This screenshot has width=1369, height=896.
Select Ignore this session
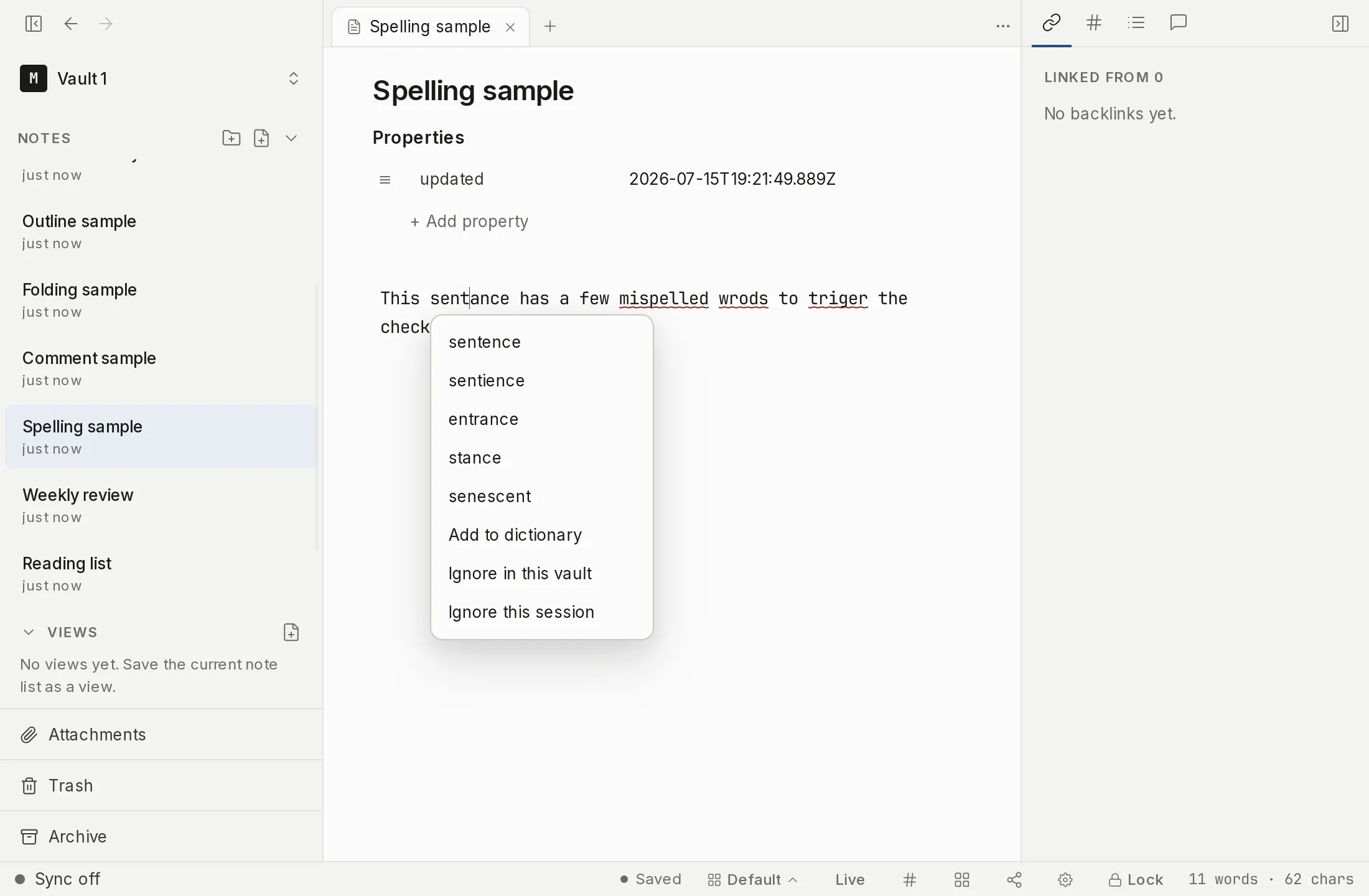point(542,612)
